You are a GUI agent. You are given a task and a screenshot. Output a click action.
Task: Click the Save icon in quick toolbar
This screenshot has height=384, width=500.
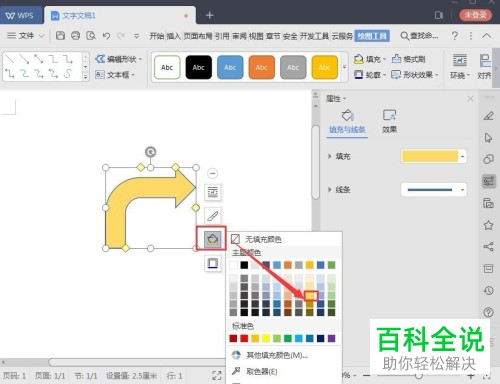[60, 35]
